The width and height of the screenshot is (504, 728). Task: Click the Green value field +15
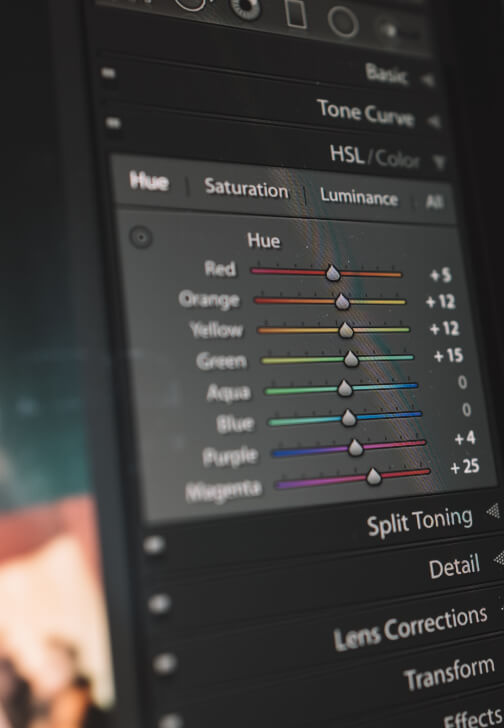448,356
